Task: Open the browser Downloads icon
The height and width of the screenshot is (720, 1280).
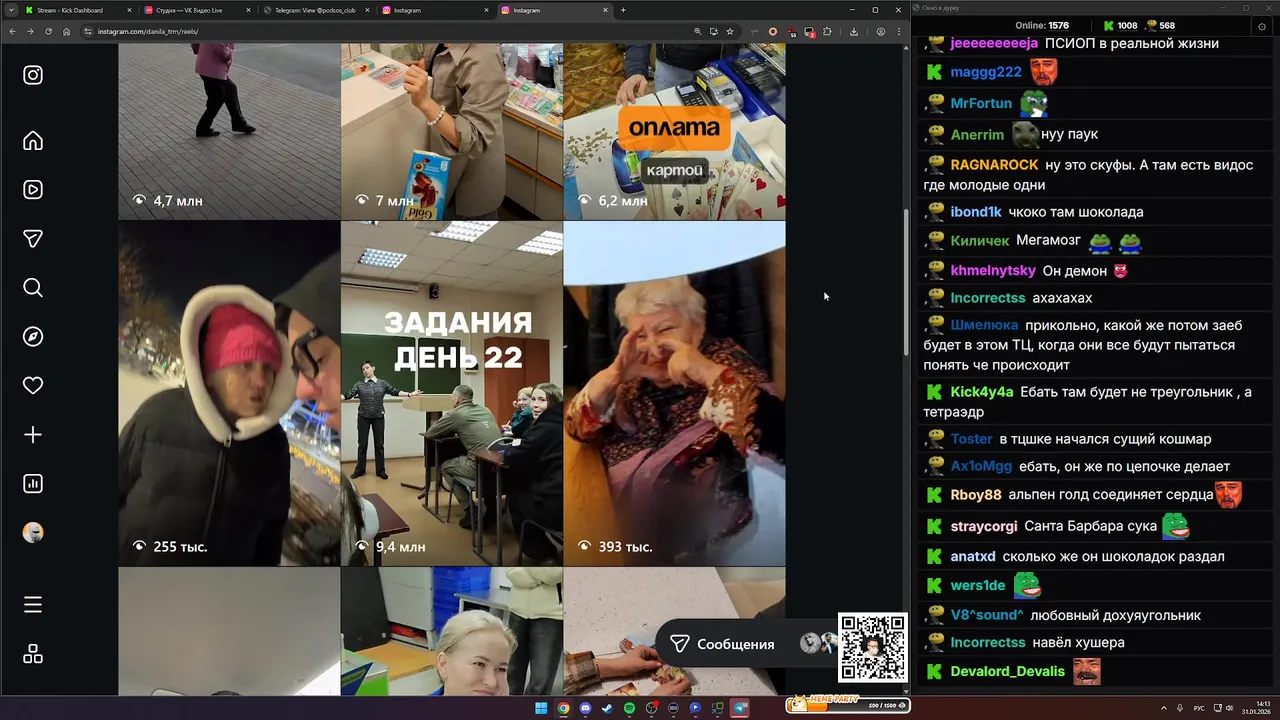Action: click(853, 32)
